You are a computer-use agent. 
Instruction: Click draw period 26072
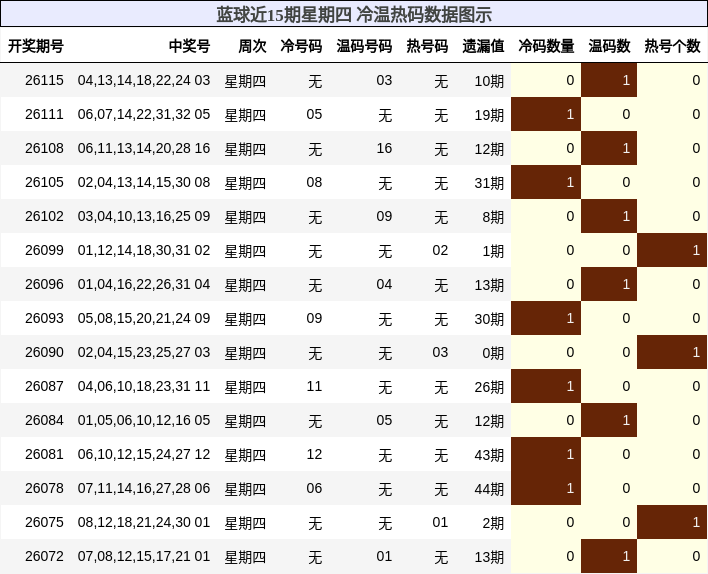coord(44,556)
